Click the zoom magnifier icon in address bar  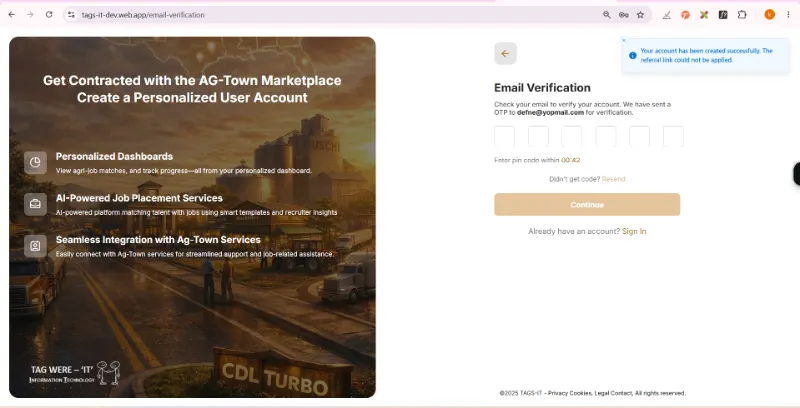coord(607,15)
